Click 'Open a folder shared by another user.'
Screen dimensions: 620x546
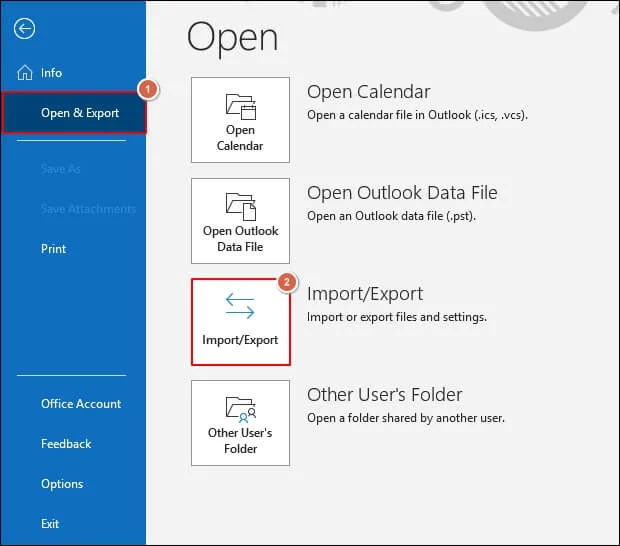coord(406,418)
